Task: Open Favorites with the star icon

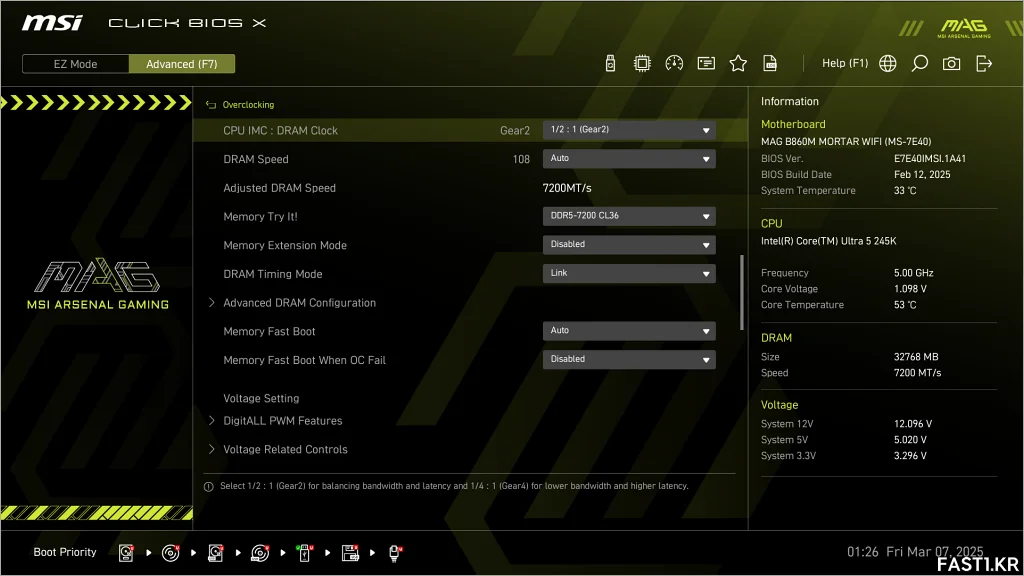Action: tap(738, 63)
